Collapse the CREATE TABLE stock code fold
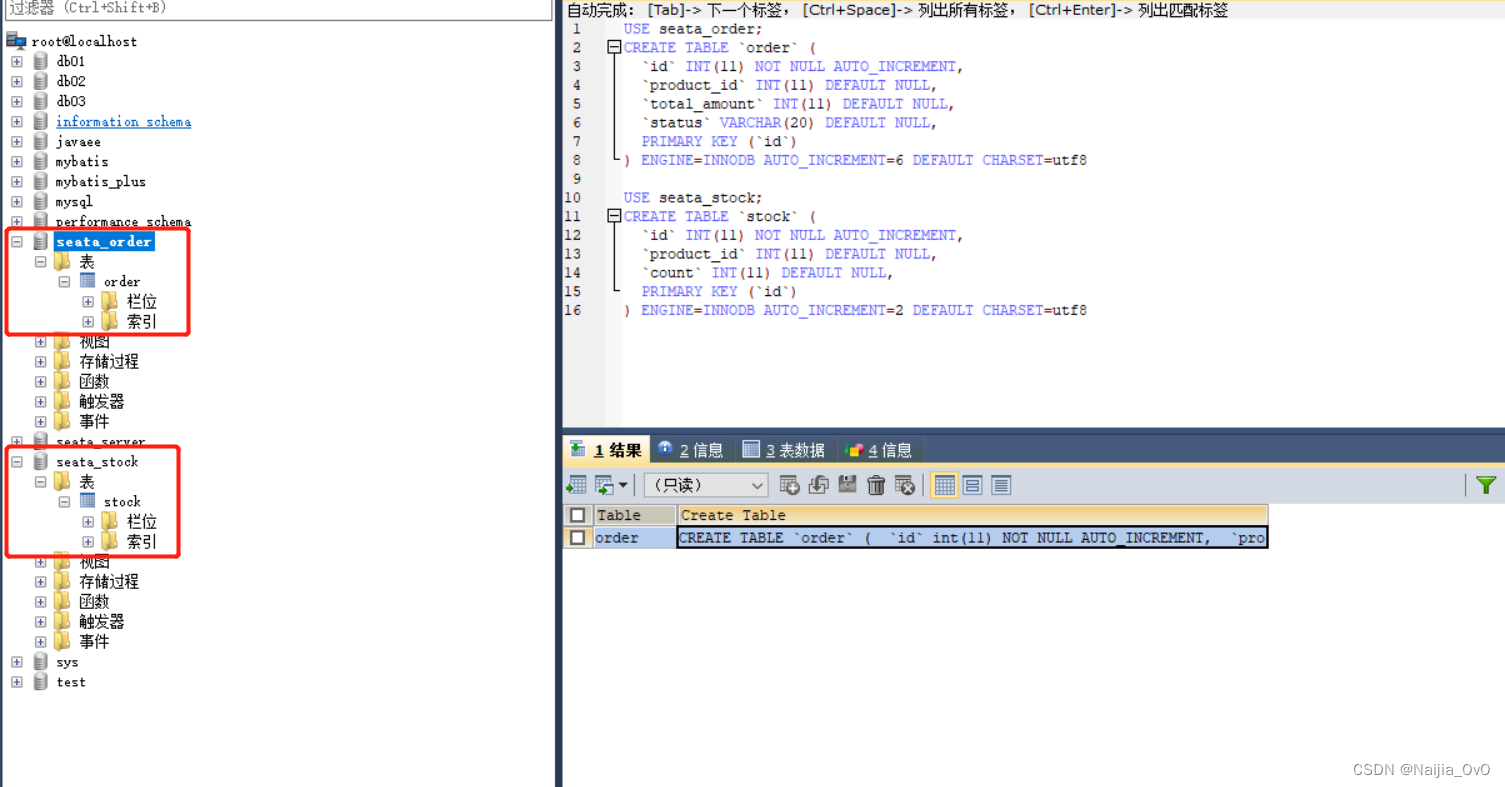 614,216
